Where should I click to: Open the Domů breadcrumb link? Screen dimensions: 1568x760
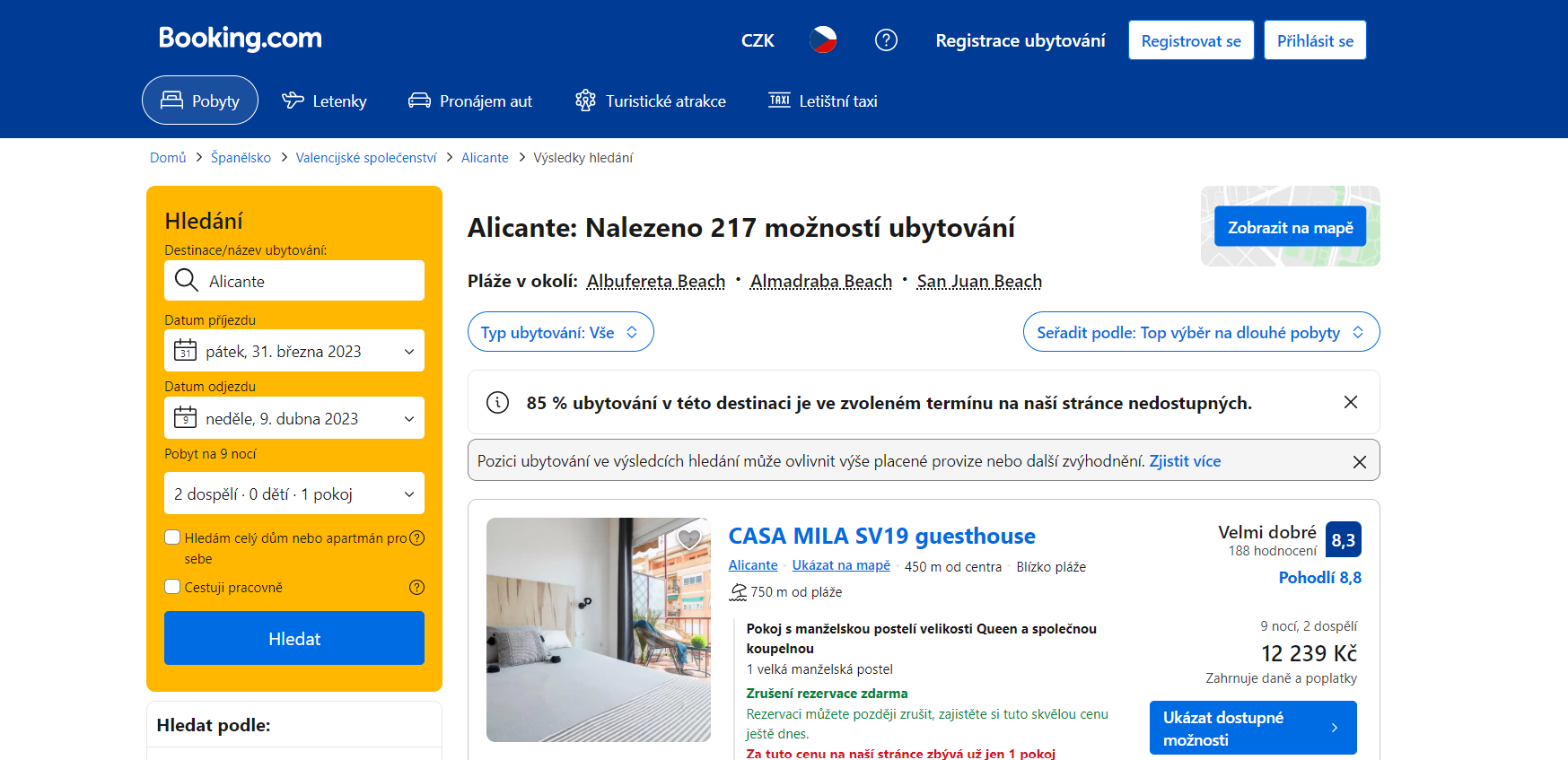point(168,158)
